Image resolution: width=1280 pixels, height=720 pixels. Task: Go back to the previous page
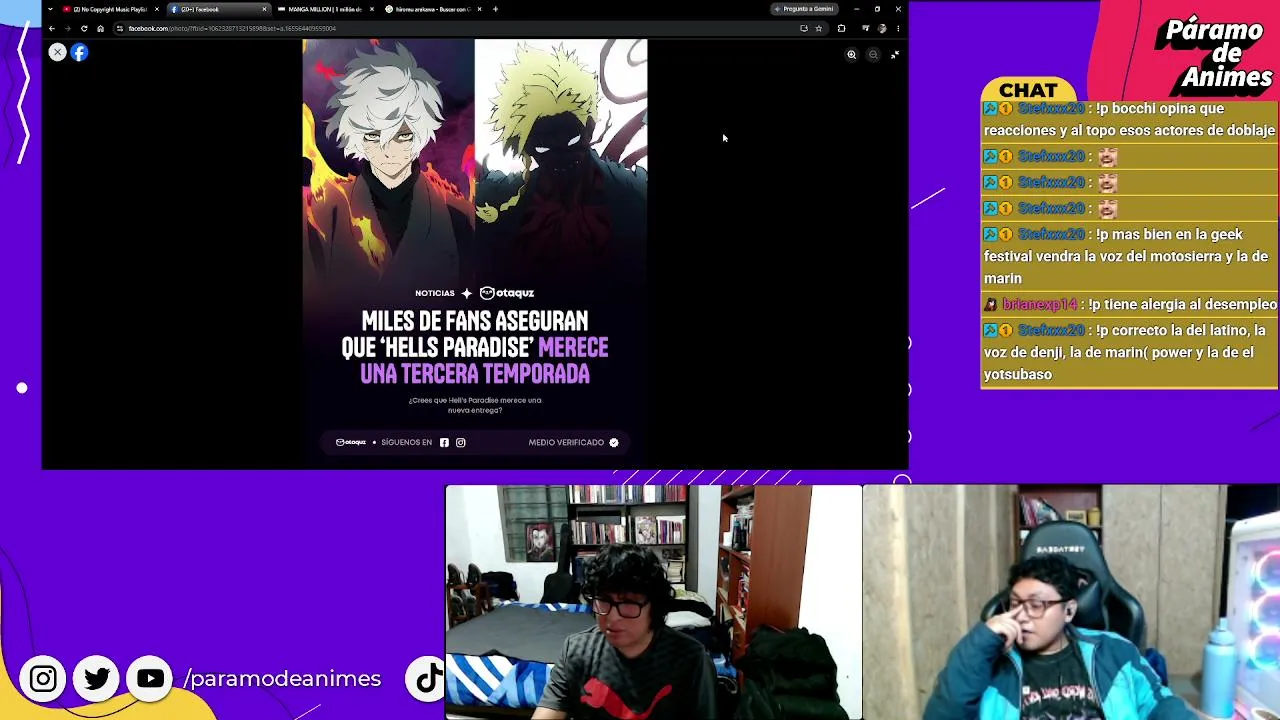pyautogui.click(x=52, y=28)
